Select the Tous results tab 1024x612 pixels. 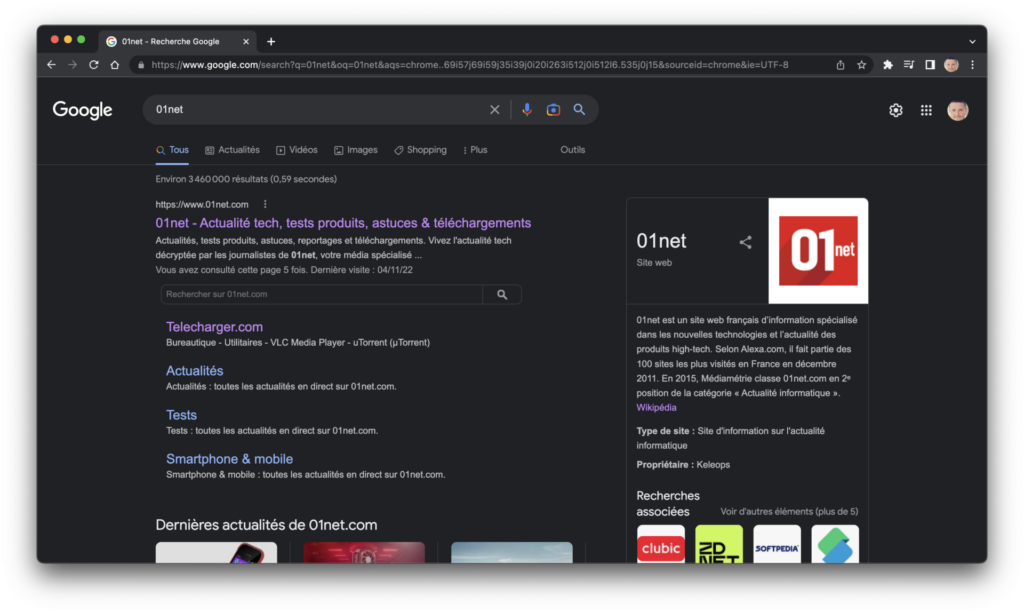click(172, 150)
